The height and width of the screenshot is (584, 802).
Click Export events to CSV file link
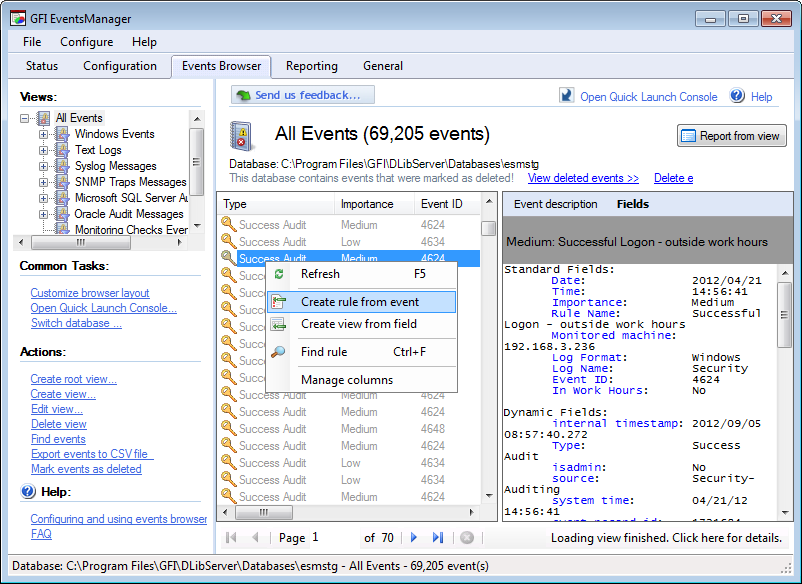92,454
